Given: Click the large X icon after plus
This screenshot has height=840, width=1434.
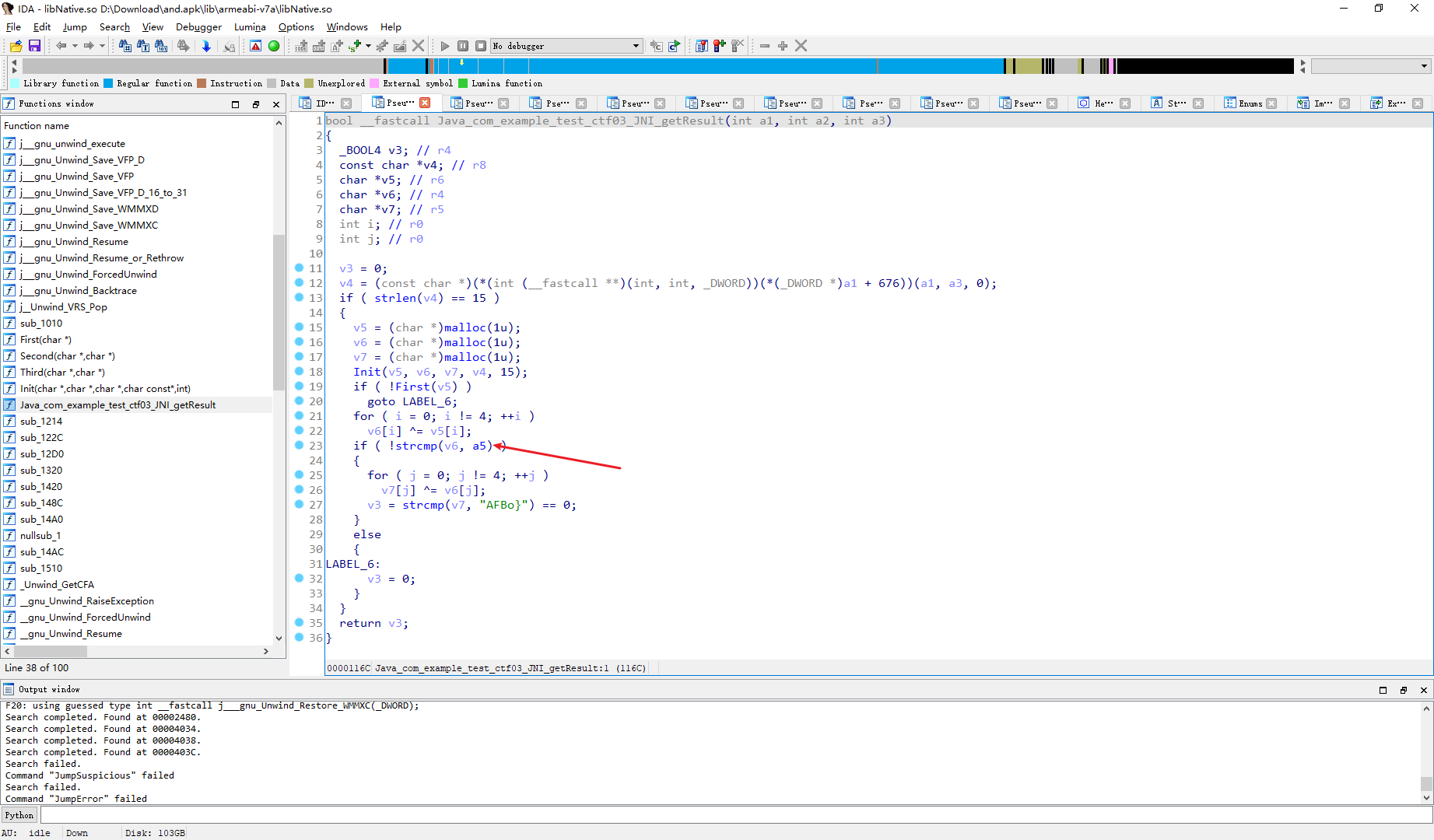Looking at the screenshot, I should [x=801, y=46].
